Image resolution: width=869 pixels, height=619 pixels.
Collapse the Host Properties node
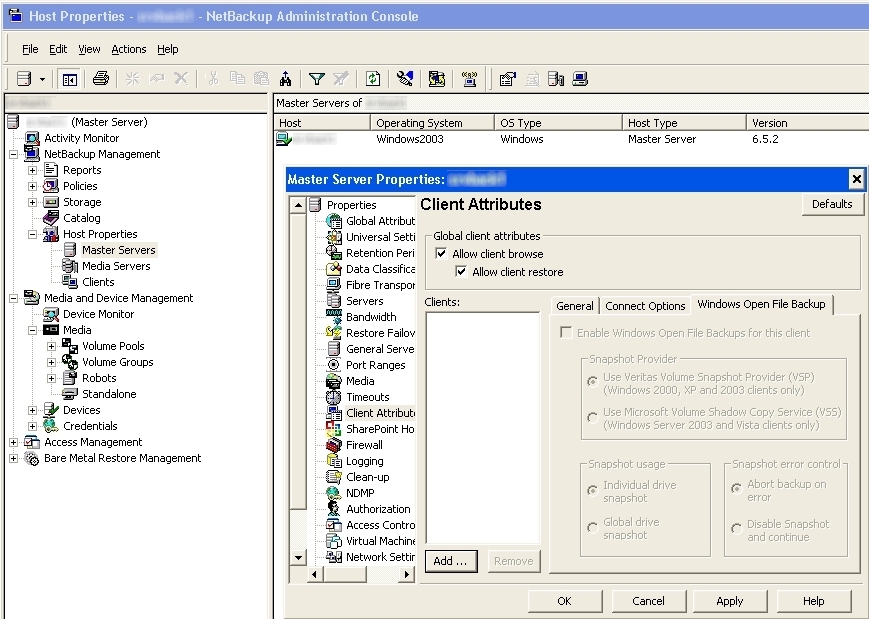pyautogui.click(x=32, y=234)
